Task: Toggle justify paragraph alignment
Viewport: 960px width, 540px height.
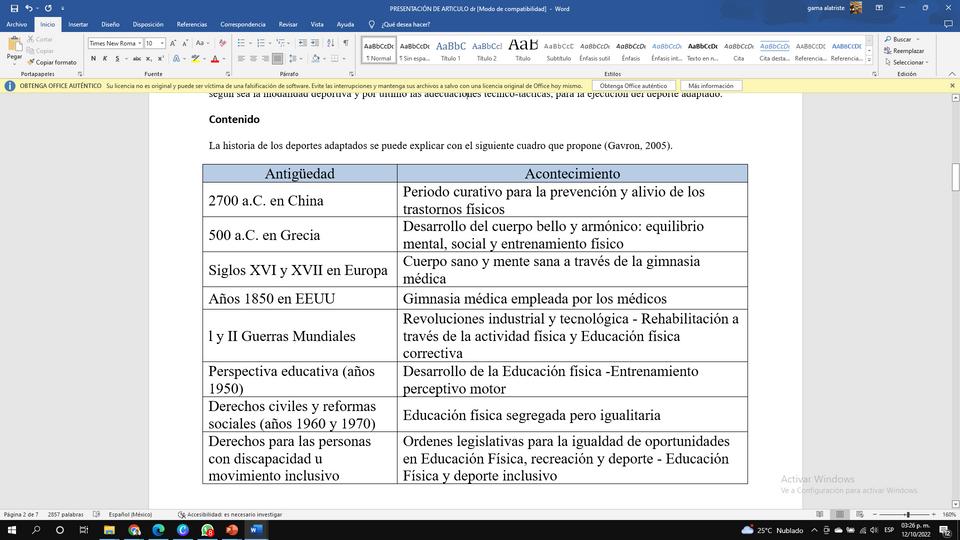Action: pyautogui.click(x=277, y=59)
